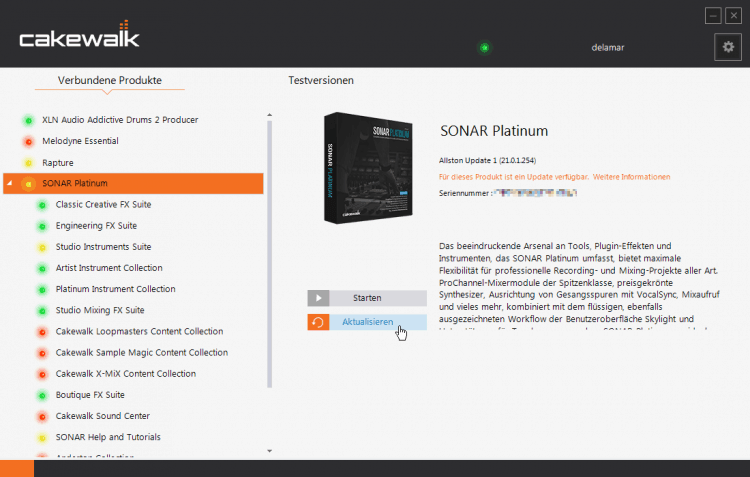
Task: Select Artist Instrument Collection
Action: [109, 268]
